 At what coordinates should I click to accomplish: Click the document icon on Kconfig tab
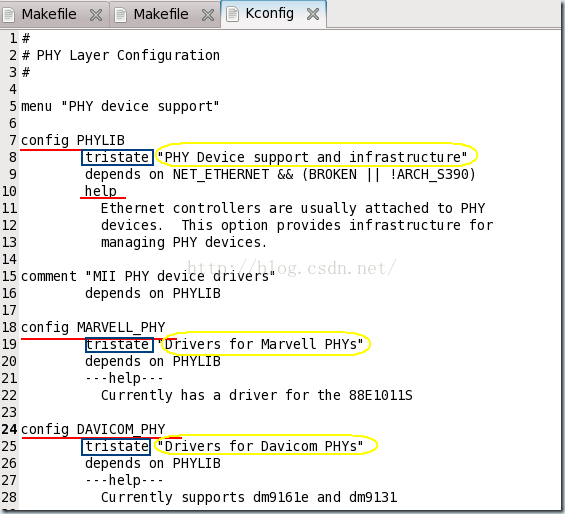tap(232, 14)
